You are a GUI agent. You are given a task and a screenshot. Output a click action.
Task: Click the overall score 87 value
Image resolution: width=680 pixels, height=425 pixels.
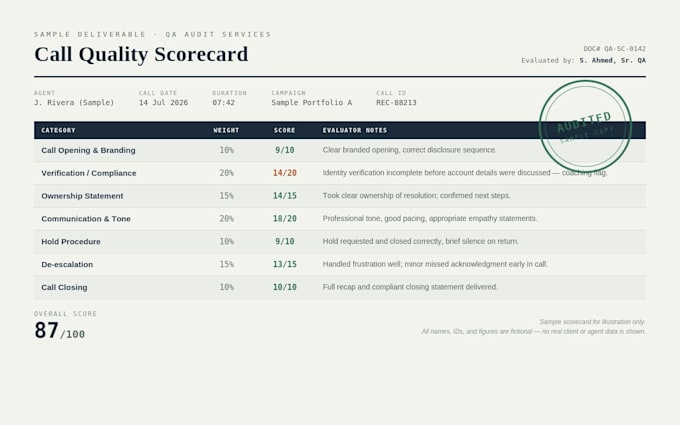coord(46,330)
